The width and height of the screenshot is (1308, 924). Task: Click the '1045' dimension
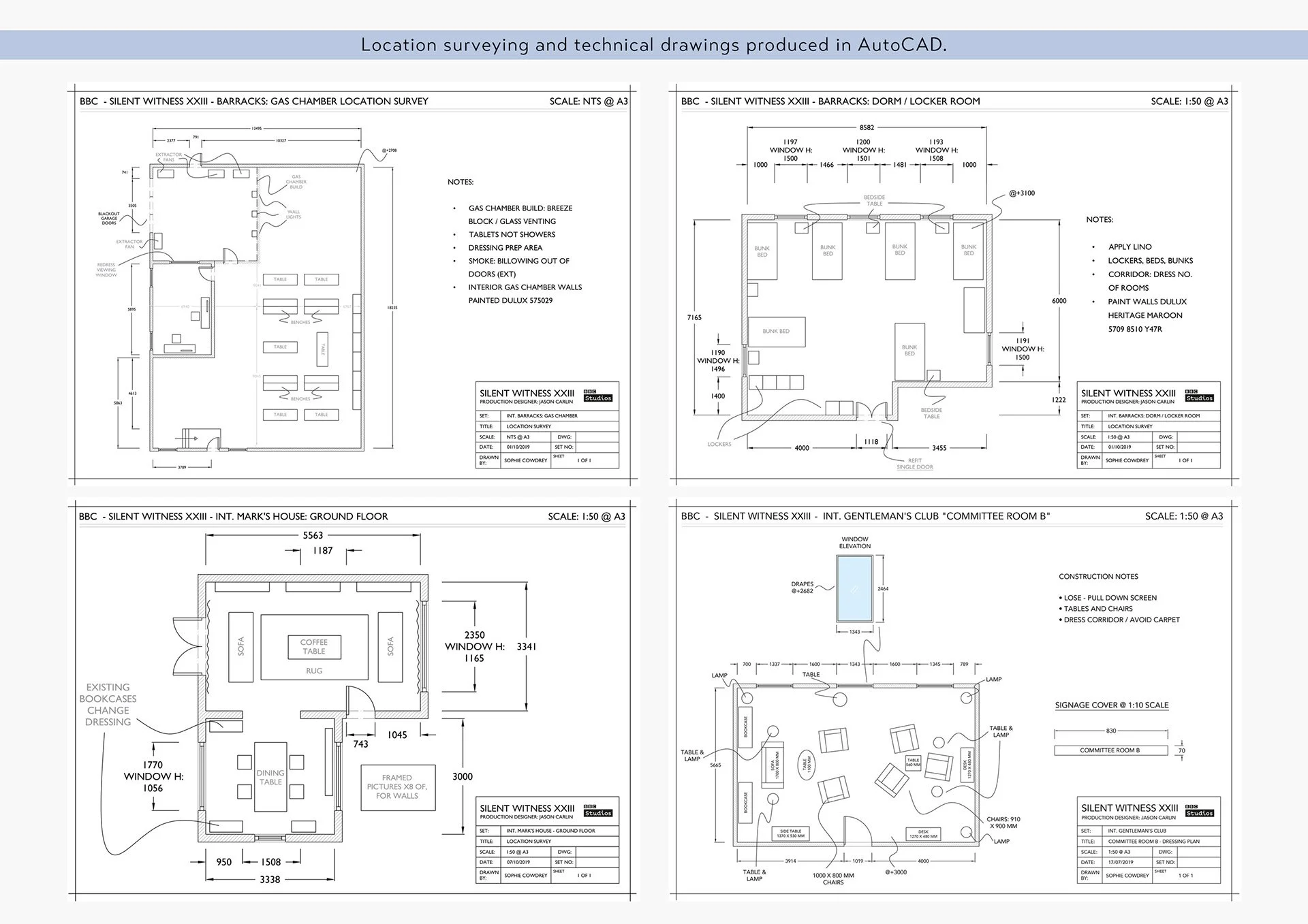point(397,735)
